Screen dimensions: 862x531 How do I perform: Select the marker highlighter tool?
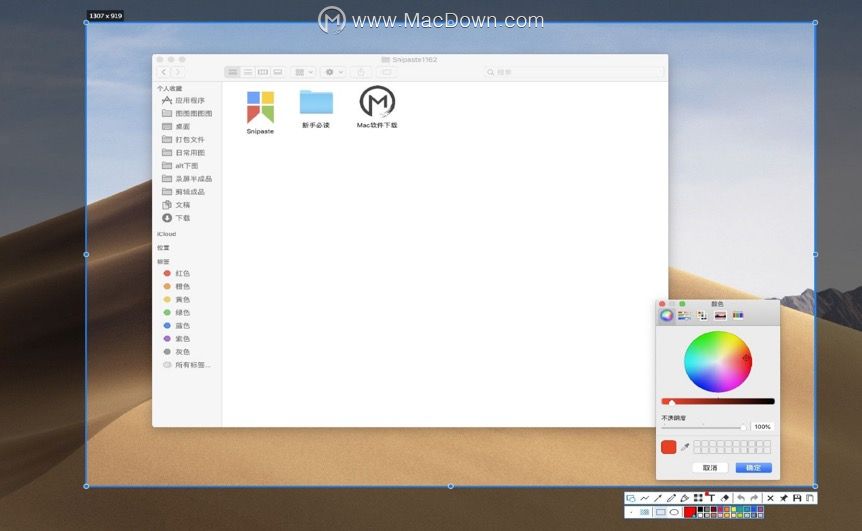[x=684, y=498]
